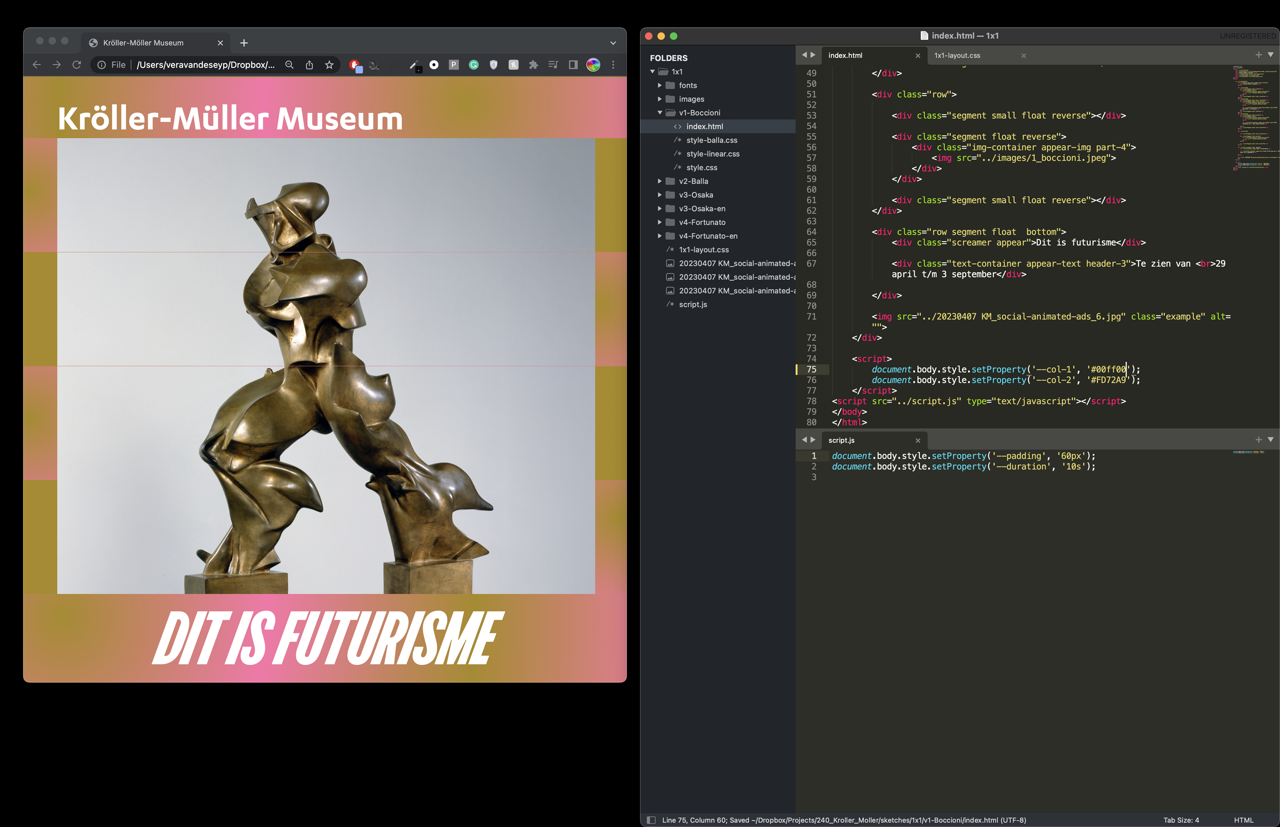The height and width of the screenshot is (827, 1280).
Task: Expand the v2-Balla folder
Action: tap(693, 181)
